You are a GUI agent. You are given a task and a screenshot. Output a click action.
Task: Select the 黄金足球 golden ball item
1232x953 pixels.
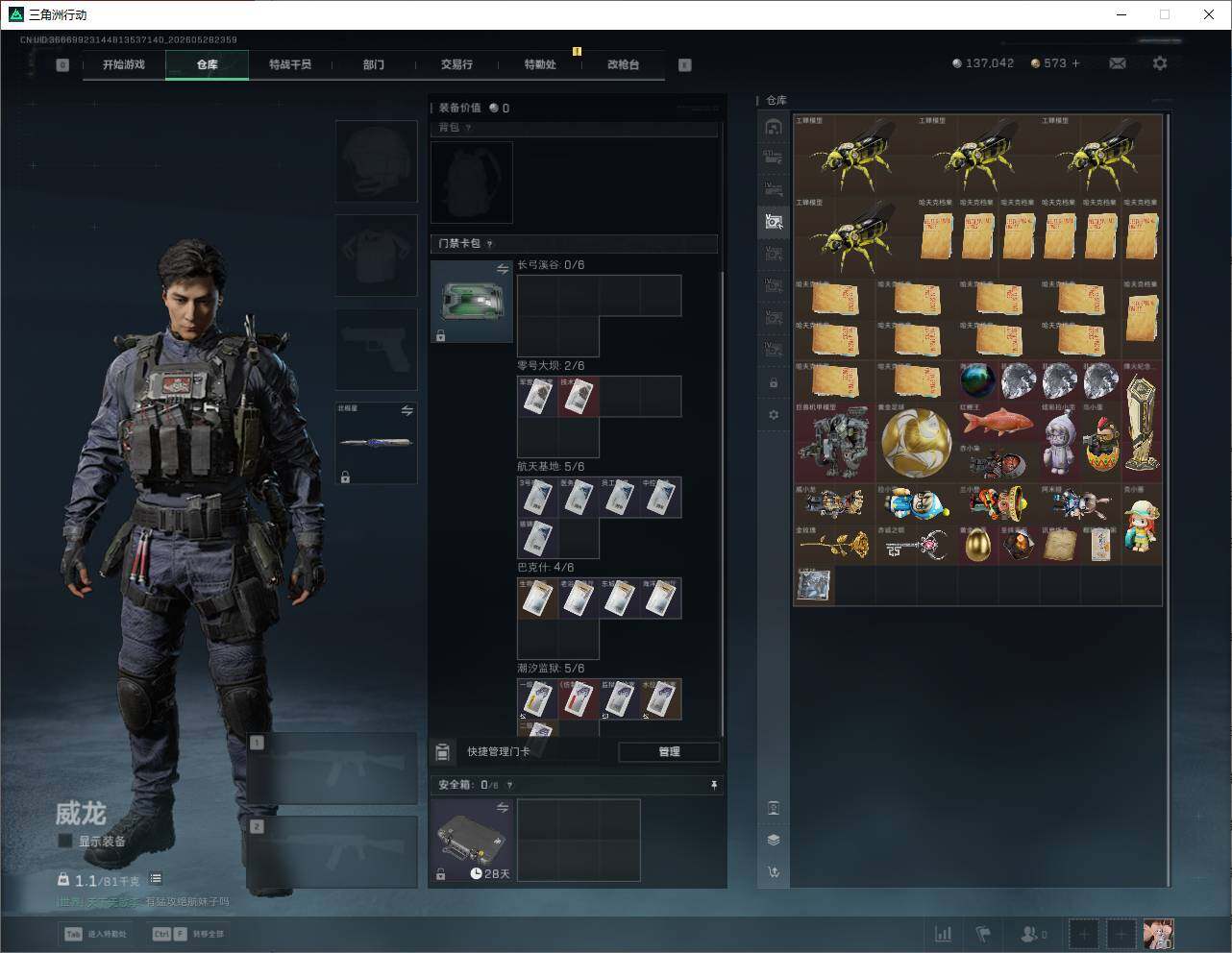916,442
